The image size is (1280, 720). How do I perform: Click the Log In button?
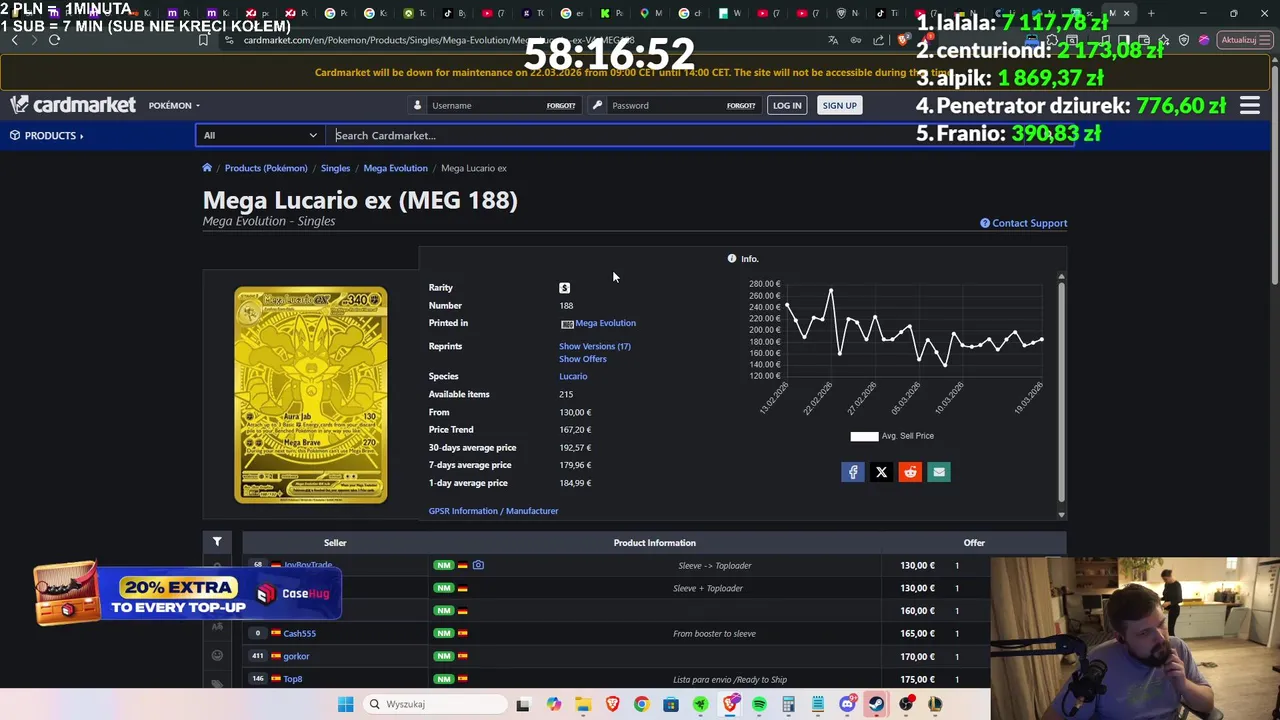click(787, 105)
